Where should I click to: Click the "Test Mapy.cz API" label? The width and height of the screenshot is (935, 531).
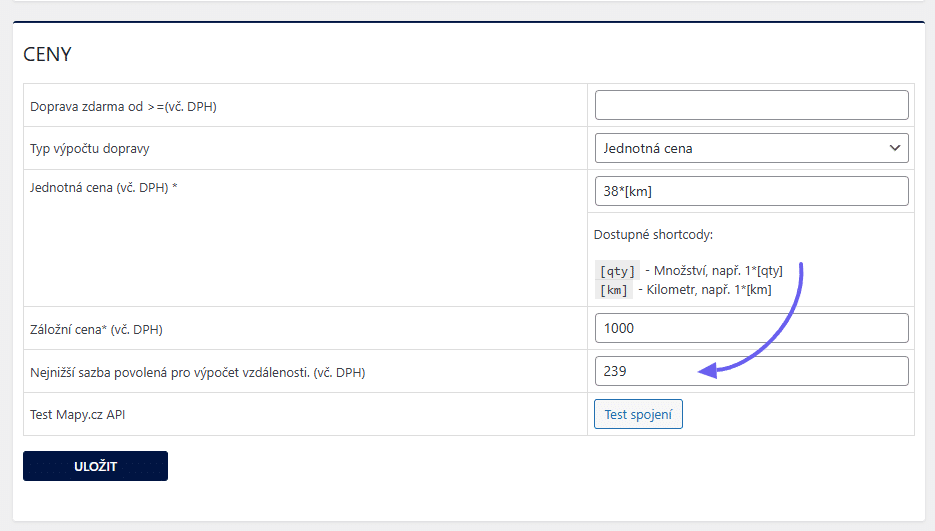pyautogui.click(x=83, y=414)
